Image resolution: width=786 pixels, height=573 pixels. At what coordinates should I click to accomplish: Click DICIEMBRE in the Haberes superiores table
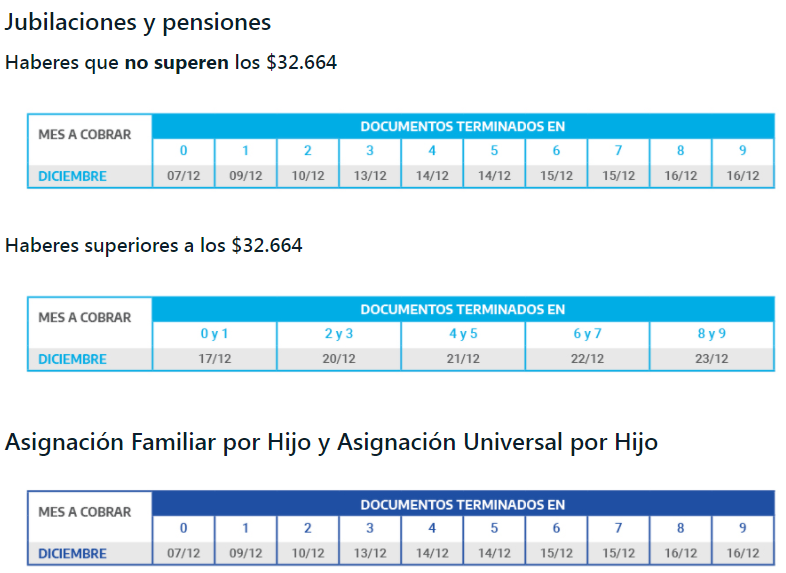(72, 359)
